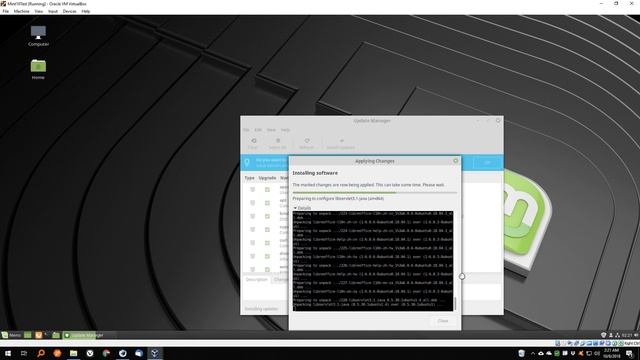Sort by the Upgrade column header
640x360 pixels.
[267, 178]
